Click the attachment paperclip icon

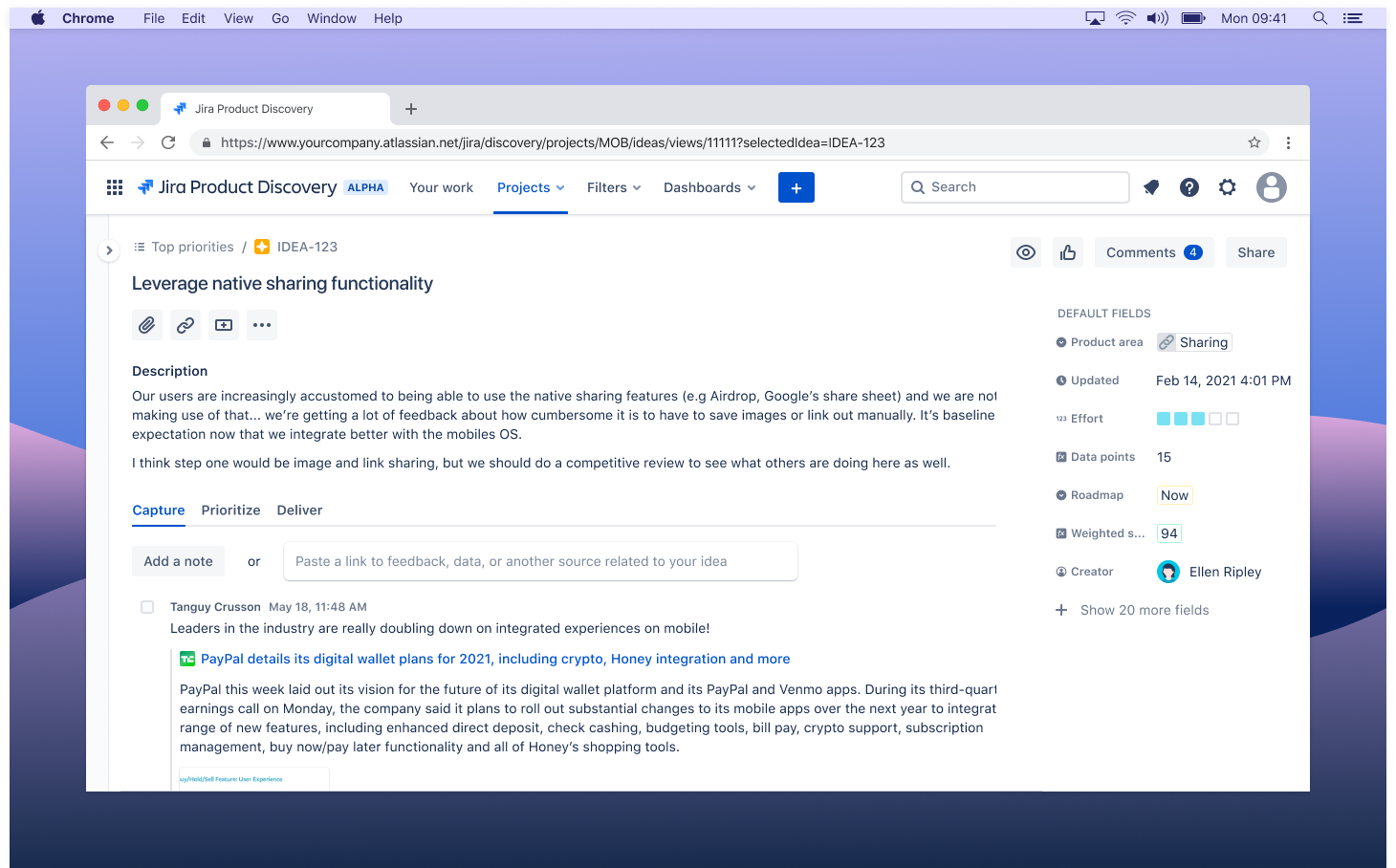click(147, 325)
